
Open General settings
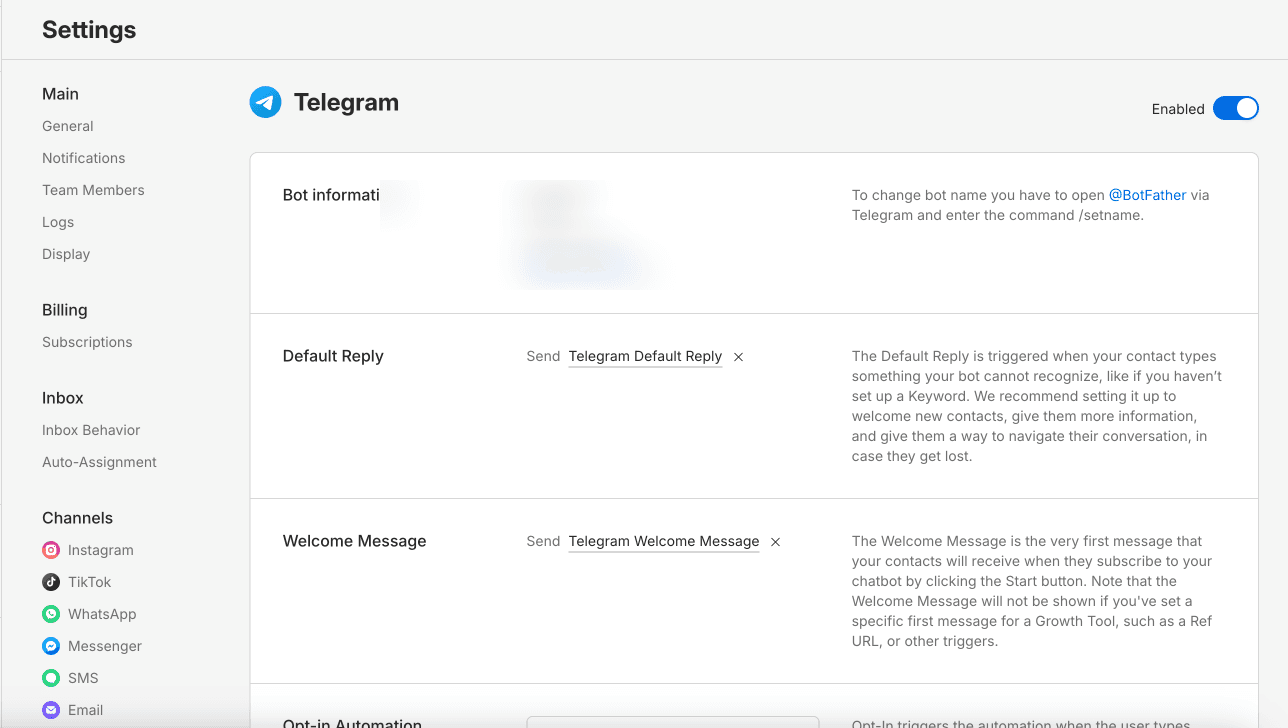68,126
